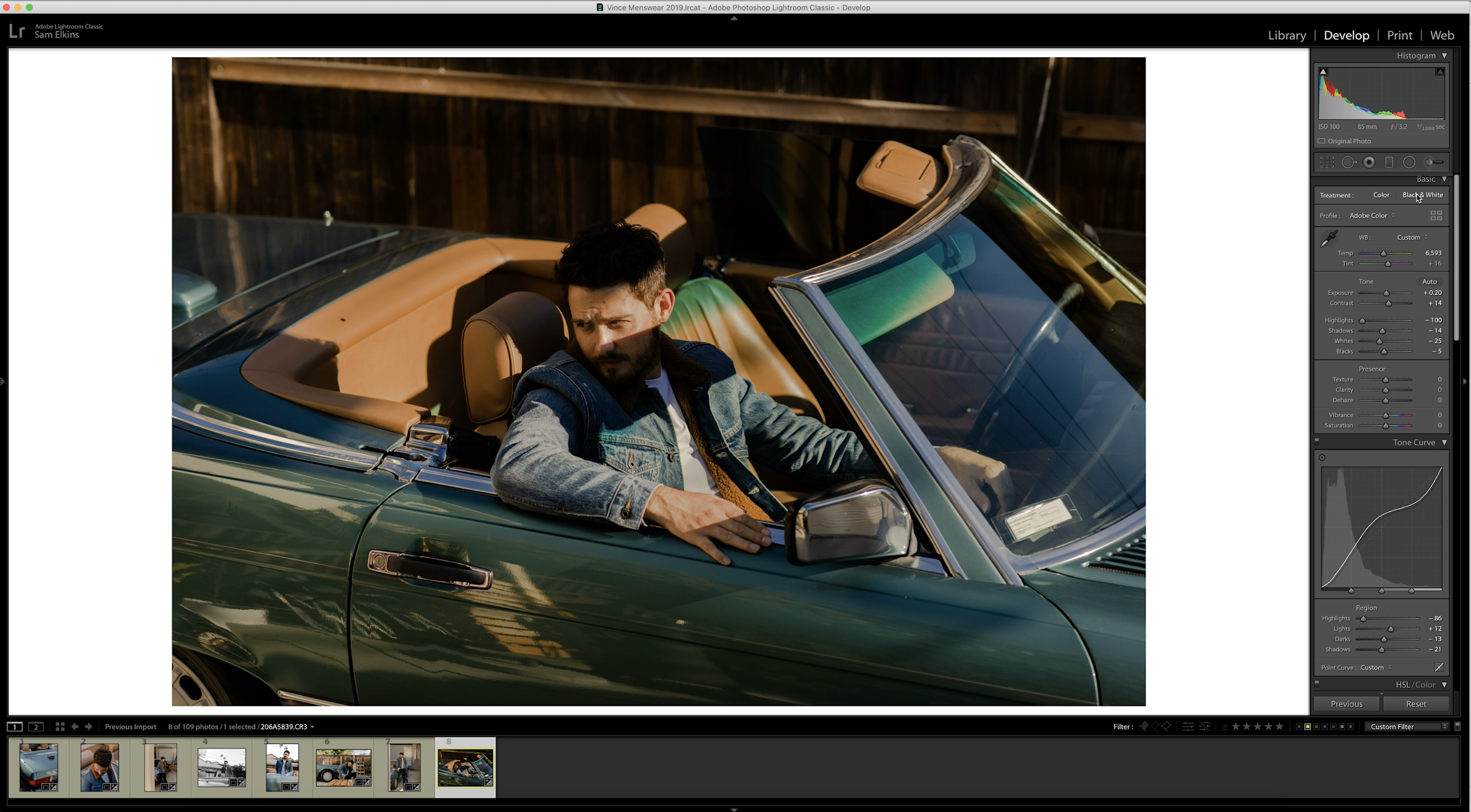
Task: Hide the filmstrip with the bottom arrow
Action: [734, 809]
